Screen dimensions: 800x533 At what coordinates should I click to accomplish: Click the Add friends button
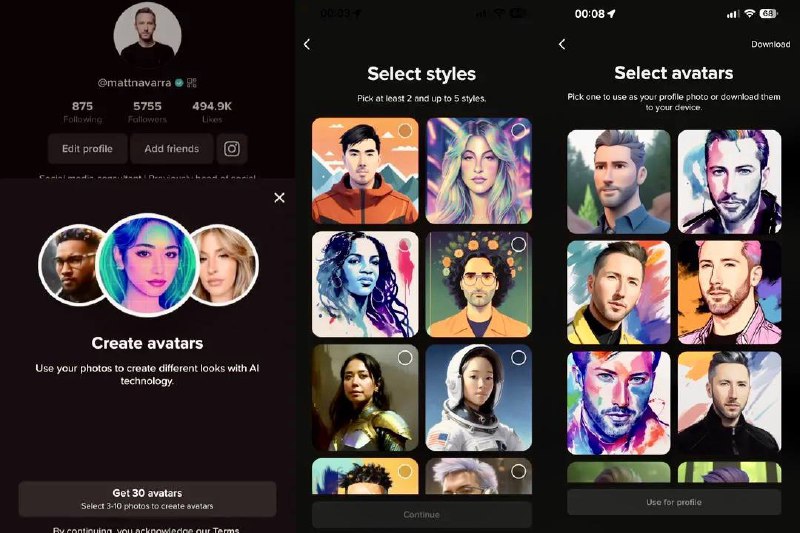click(171, 149)
